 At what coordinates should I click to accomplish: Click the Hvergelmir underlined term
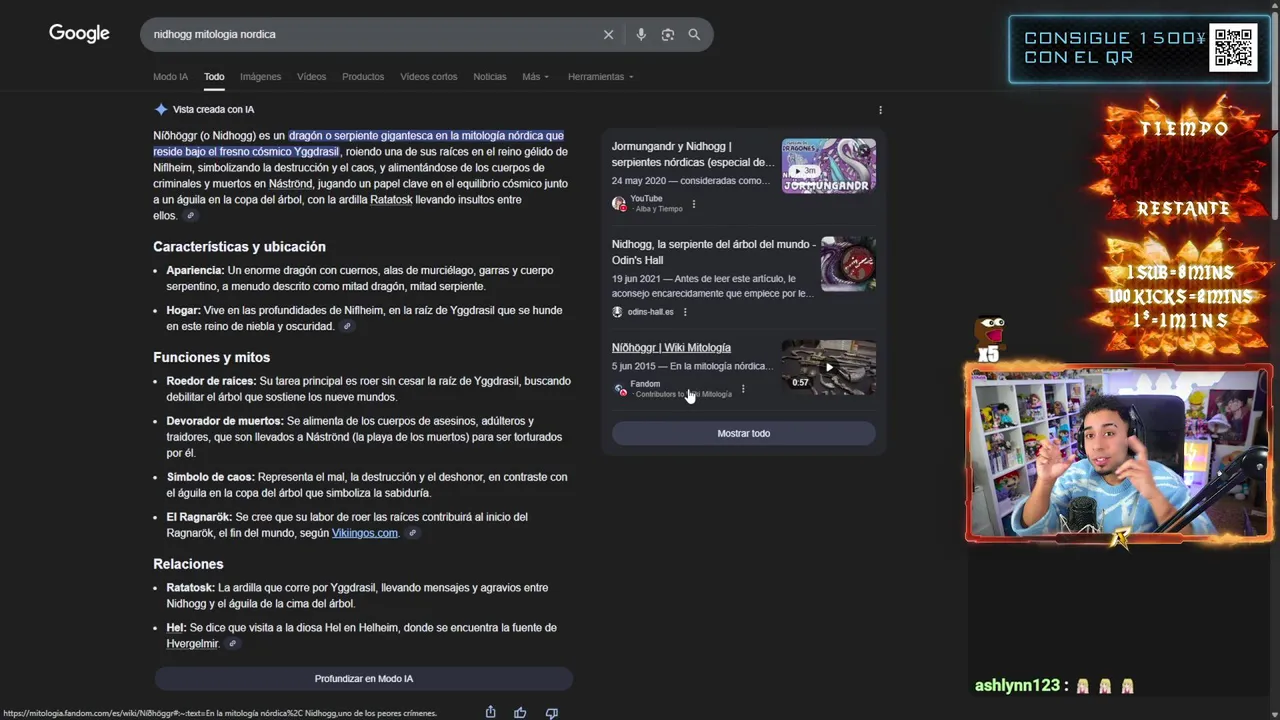[192, 644]
